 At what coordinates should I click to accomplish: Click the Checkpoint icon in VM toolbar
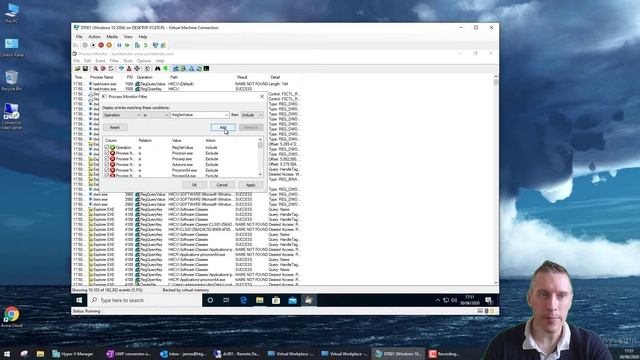click(x=137, y=45)
